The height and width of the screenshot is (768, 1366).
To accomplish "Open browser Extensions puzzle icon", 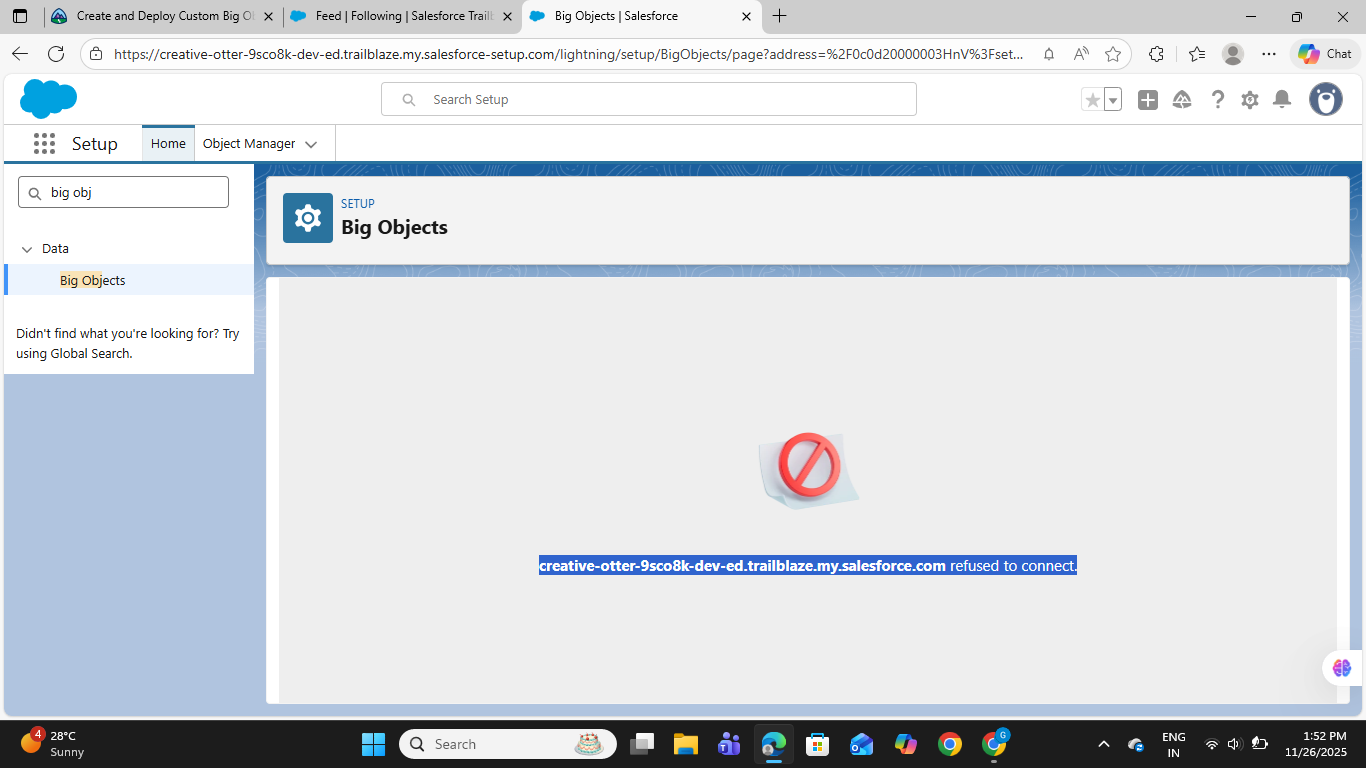I will [x=1157, y=54].
